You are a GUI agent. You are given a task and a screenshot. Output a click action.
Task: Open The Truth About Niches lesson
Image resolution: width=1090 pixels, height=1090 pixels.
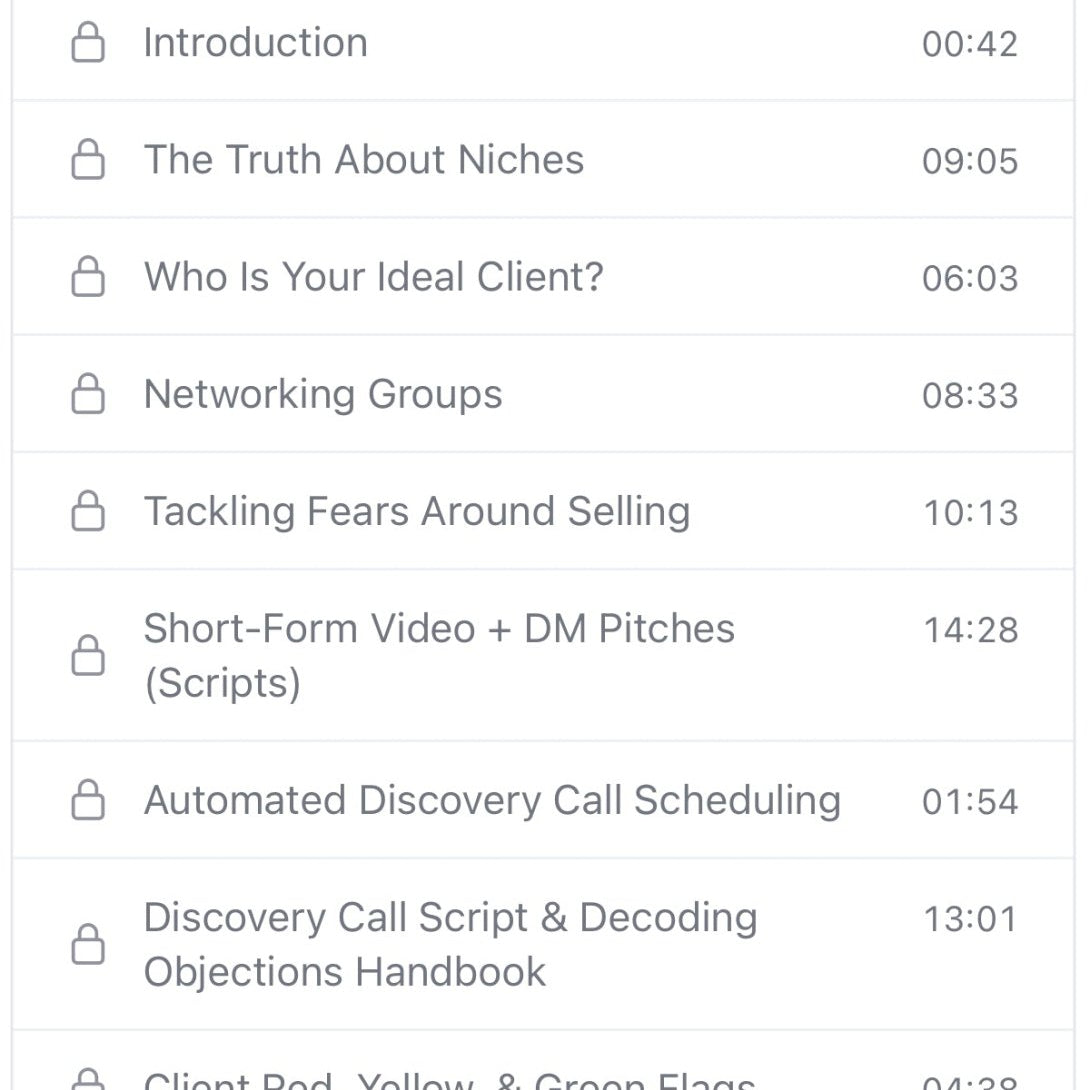tap(365, 159)
